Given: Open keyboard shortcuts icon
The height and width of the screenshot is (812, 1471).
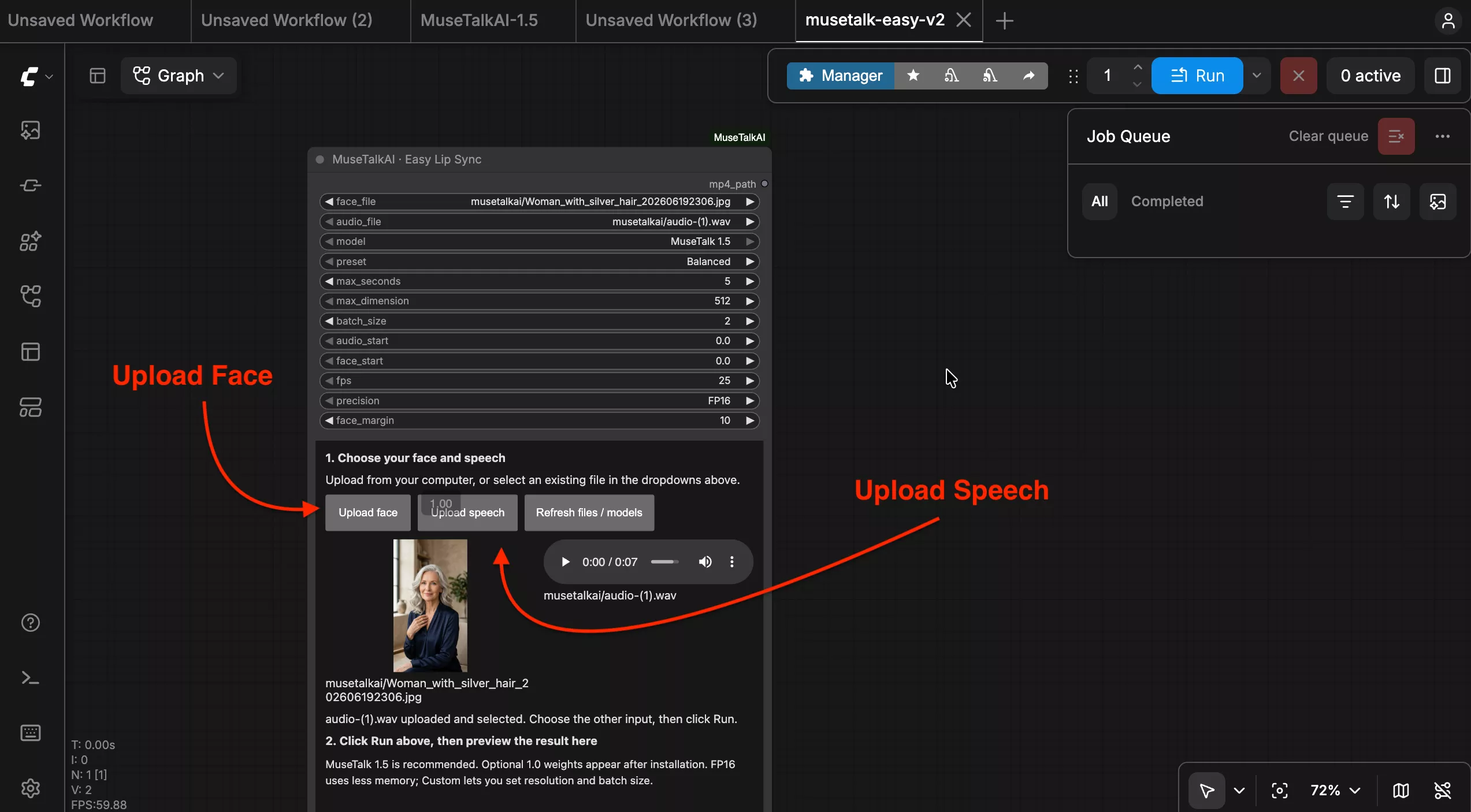Looking at the screenshot, I should point(30,733).
